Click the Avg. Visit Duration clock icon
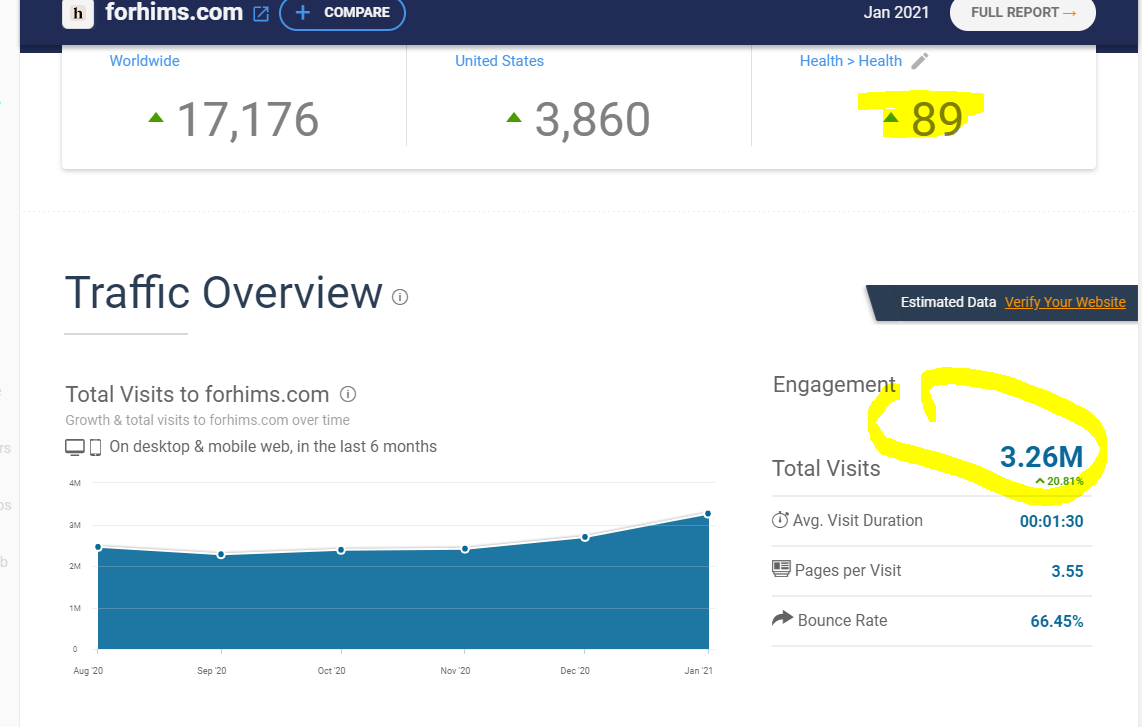The height and width of the screenshot is (727, 1142). (780, 520)
